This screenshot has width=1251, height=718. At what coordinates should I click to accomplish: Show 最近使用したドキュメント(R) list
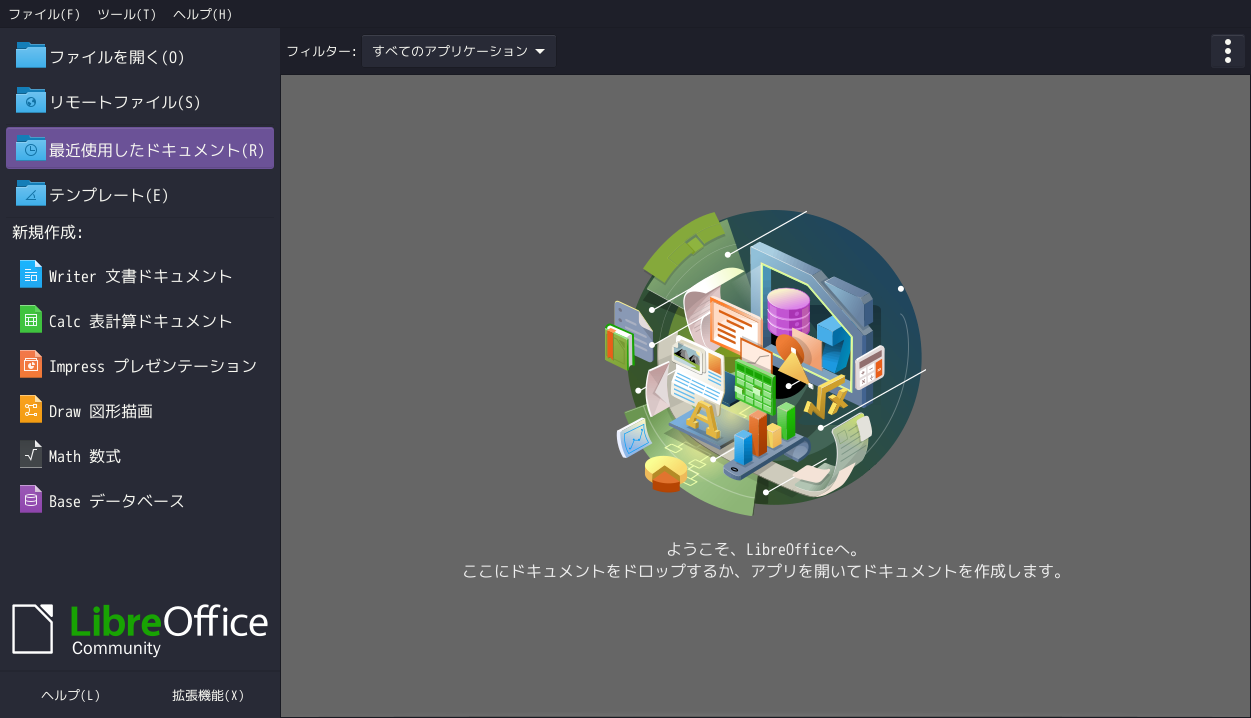click(x=140, y=148)
